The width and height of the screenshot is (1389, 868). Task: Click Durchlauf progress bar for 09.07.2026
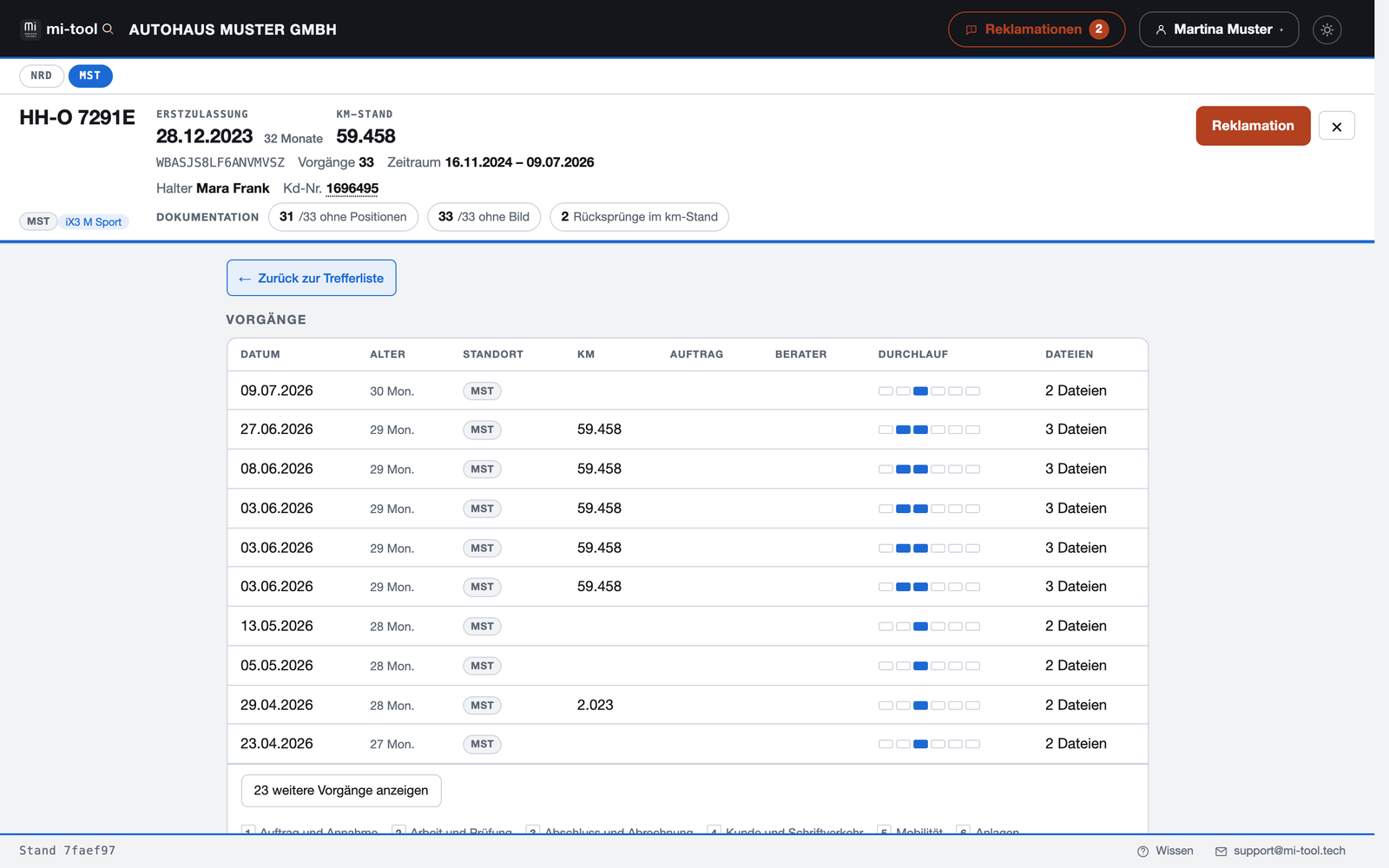click(929, 391)
